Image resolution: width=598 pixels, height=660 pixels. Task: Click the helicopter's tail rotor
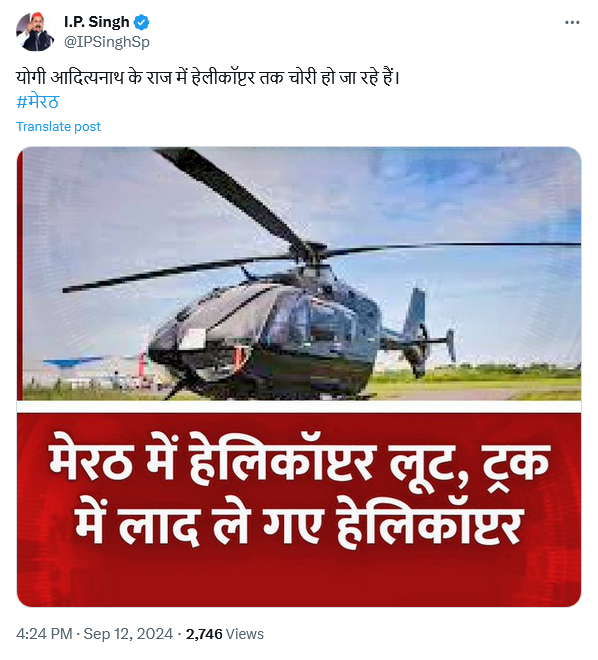(449, 345)
